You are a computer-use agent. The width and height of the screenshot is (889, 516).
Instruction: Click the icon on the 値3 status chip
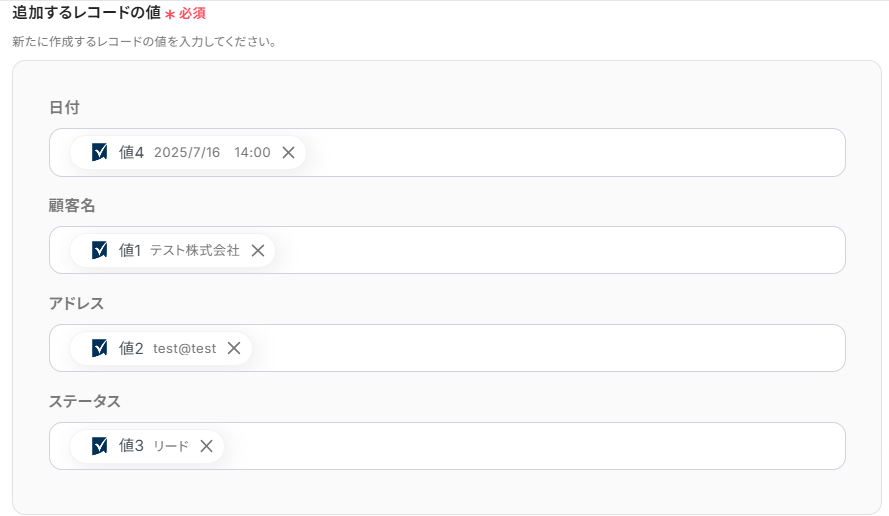[99, 446]
